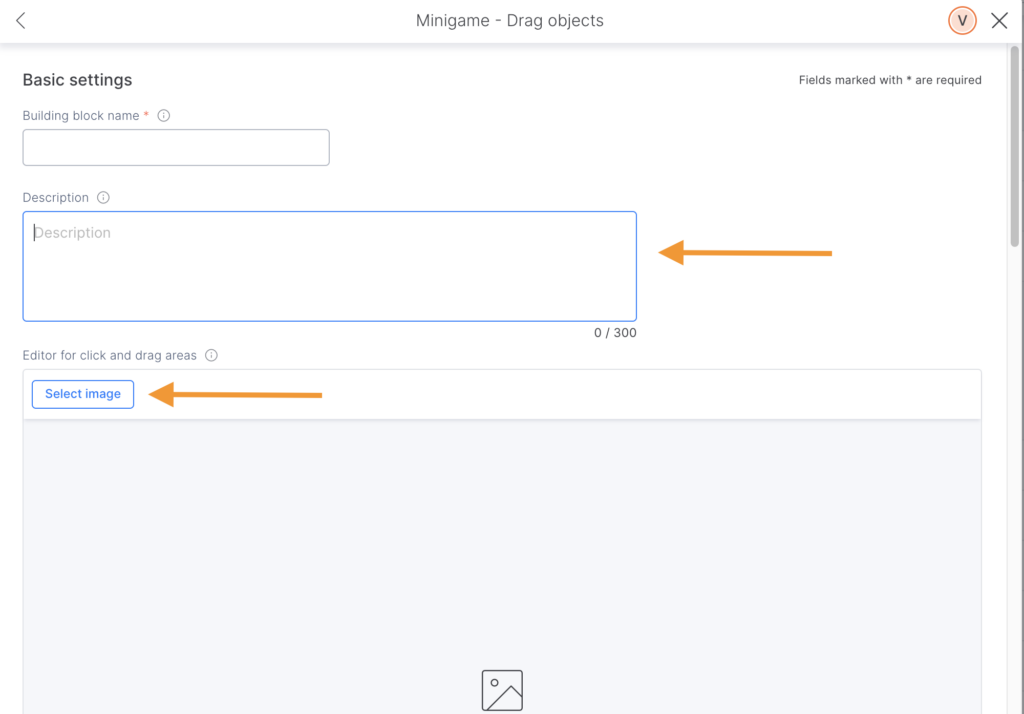Go back using the left arrow
The image size is (1024, 714).
tap(21, 21)
